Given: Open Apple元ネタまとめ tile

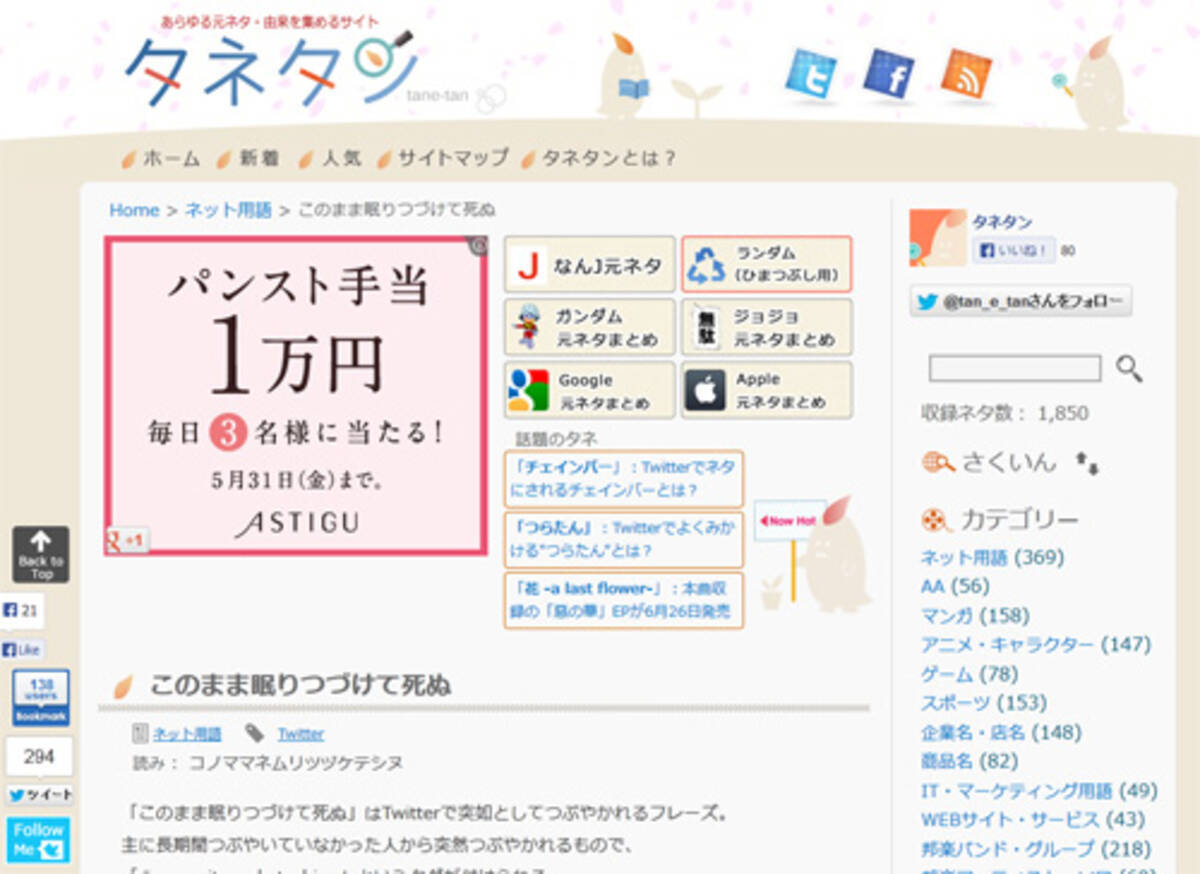Looking at the screenshot, I should tap(766, 390).
